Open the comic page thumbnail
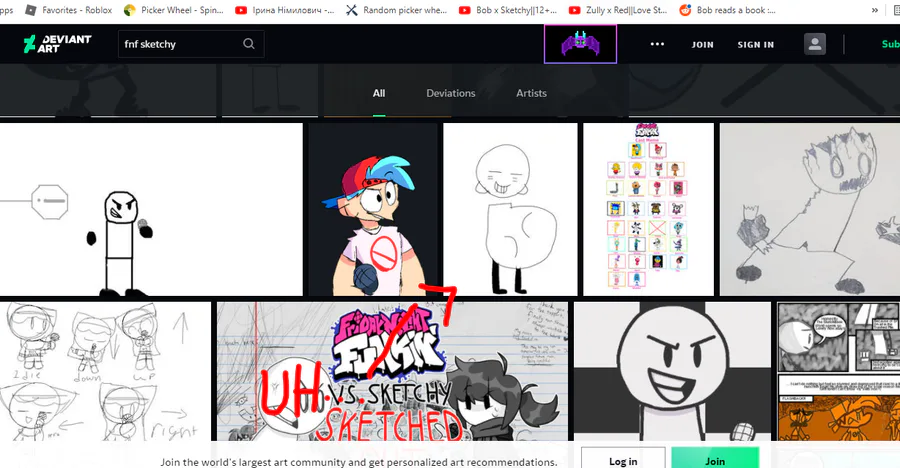This screenshot has width=900, height=468. (x=839, y=372)
